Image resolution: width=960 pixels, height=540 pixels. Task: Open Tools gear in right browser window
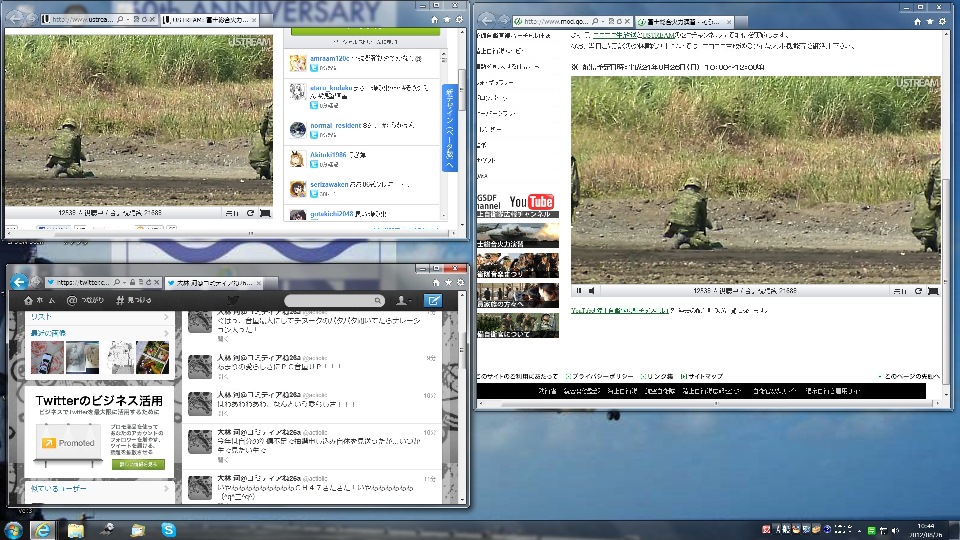pos(942,21)
